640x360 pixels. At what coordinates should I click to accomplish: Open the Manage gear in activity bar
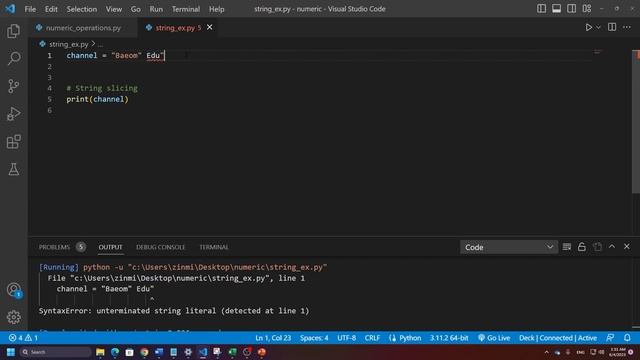pos(13,317)
